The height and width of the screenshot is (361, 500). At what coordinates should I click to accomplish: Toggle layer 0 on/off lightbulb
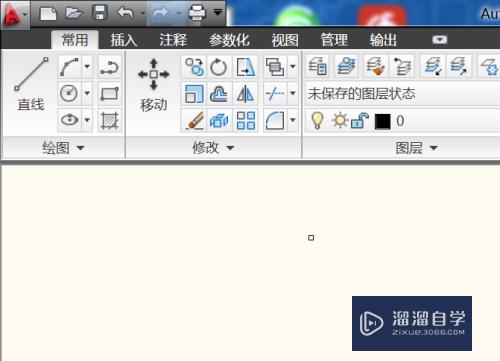coord(317,121)
